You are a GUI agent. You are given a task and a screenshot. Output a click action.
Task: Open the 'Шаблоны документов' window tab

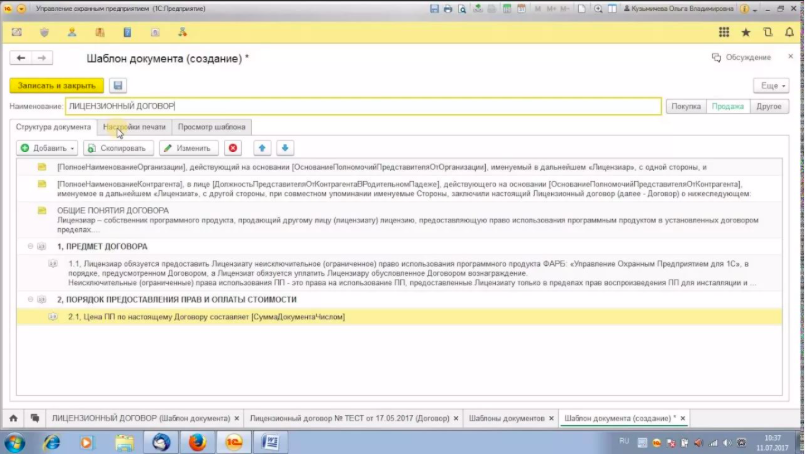point(506,419)
